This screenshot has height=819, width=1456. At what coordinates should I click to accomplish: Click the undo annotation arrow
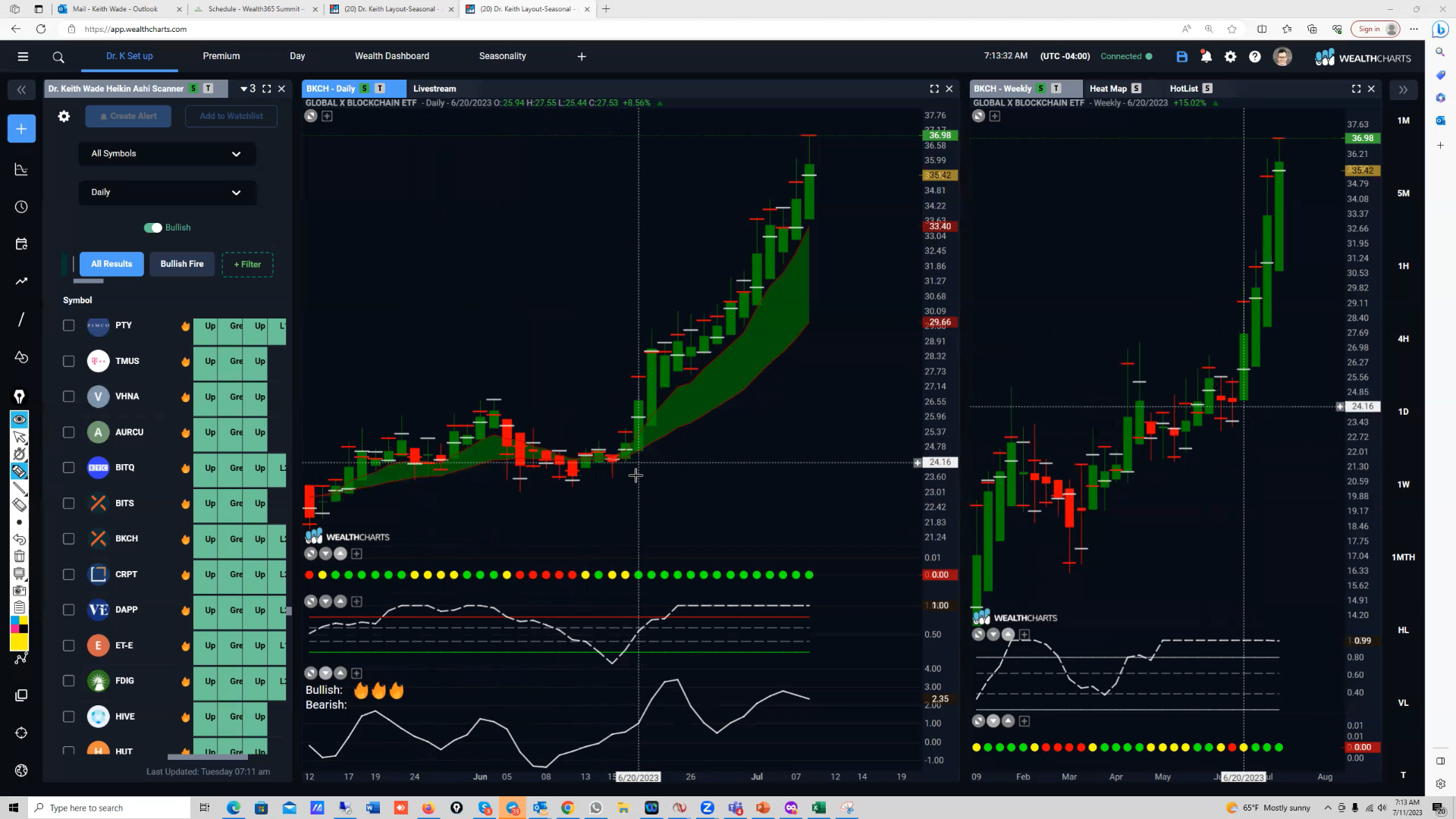[x=20, y=539]
